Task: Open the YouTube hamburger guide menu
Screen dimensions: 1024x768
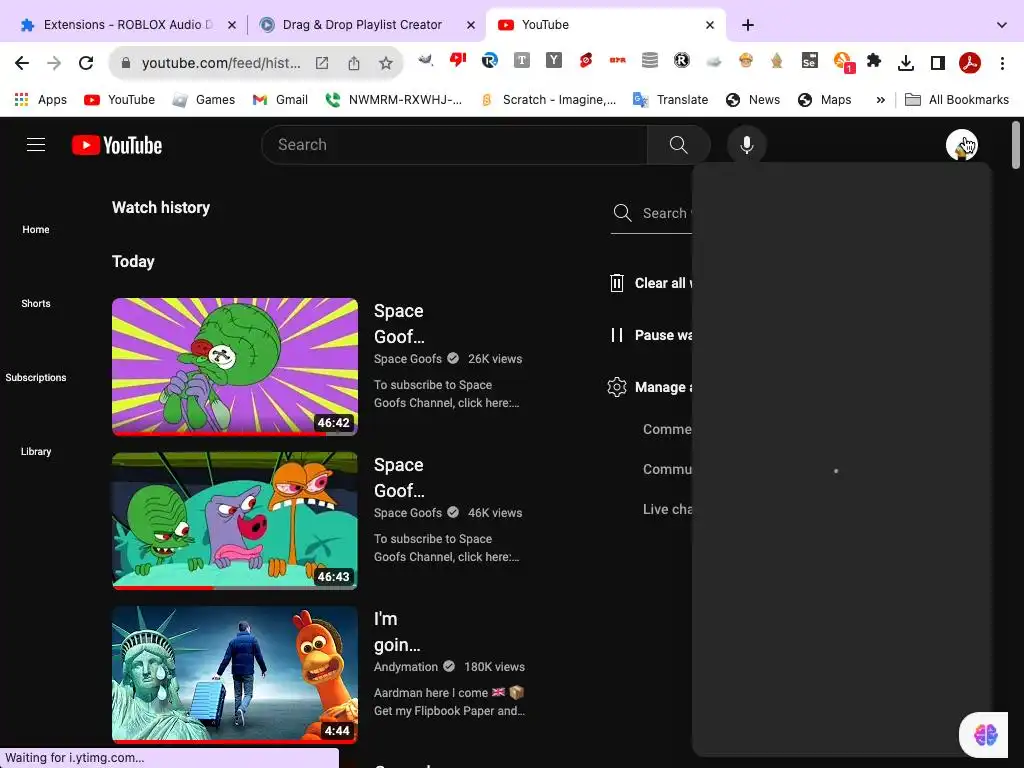Action: pyautogui.click(x=36, y=144)
